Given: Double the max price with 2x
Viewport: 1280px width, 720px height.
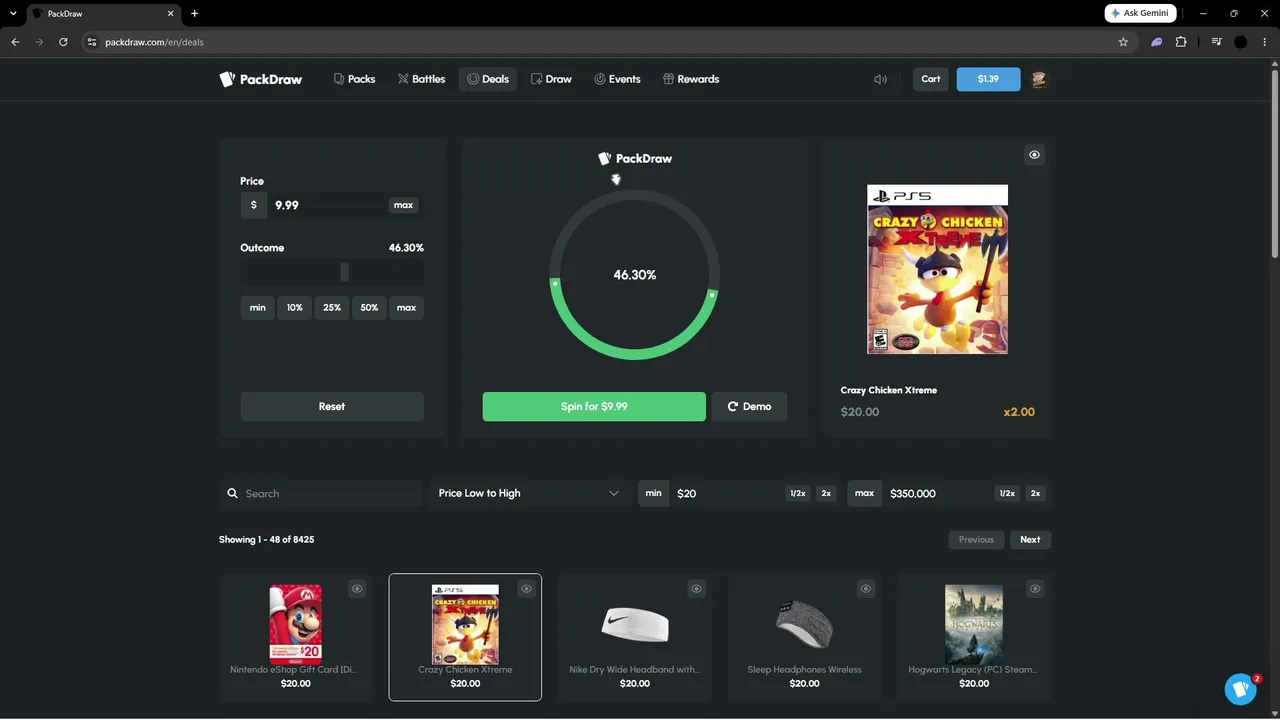Looking at the screenshot, I should 1035,494.
